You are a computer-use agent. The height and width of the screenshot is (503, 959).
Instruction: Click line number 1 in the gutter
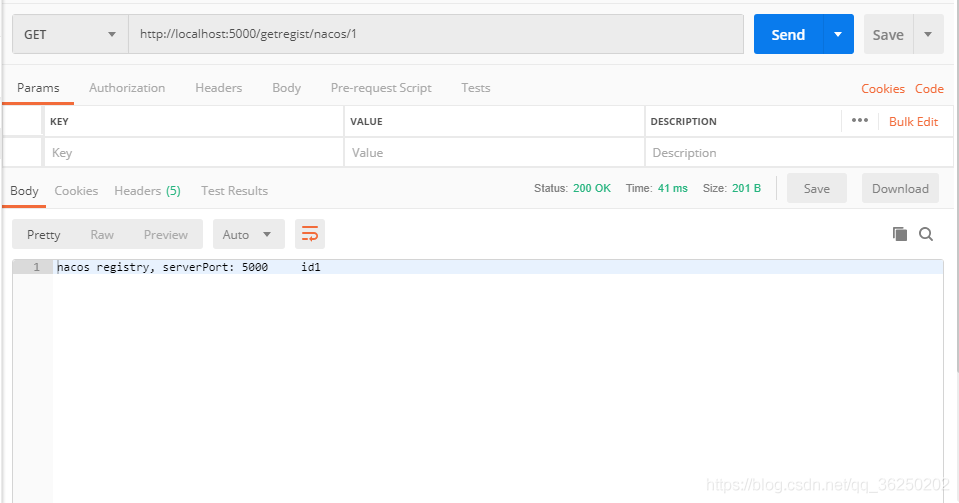point(36,267)
